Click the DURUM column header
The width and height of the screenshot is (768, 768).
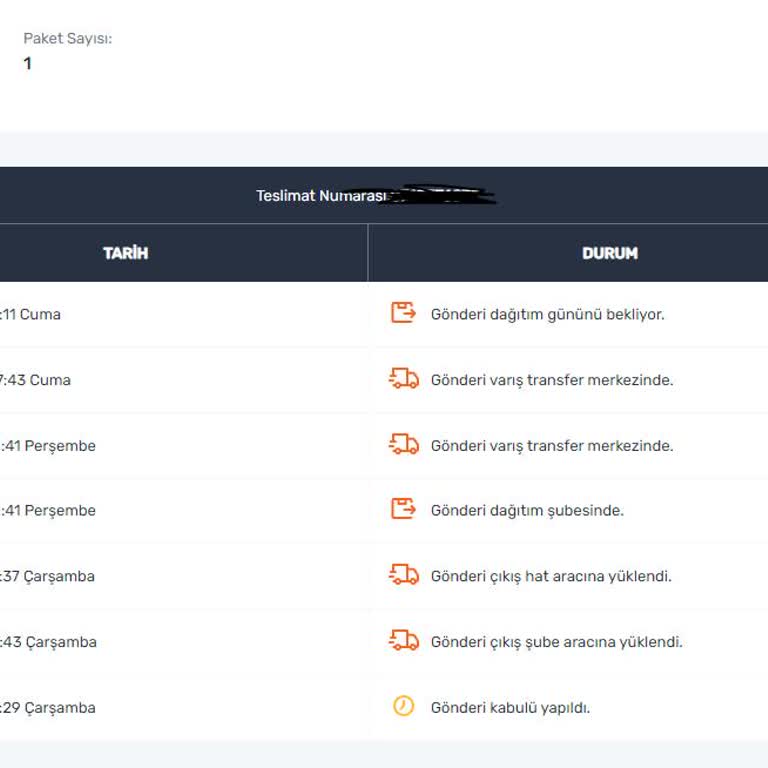pyautogui.click(x=610, y=253)
